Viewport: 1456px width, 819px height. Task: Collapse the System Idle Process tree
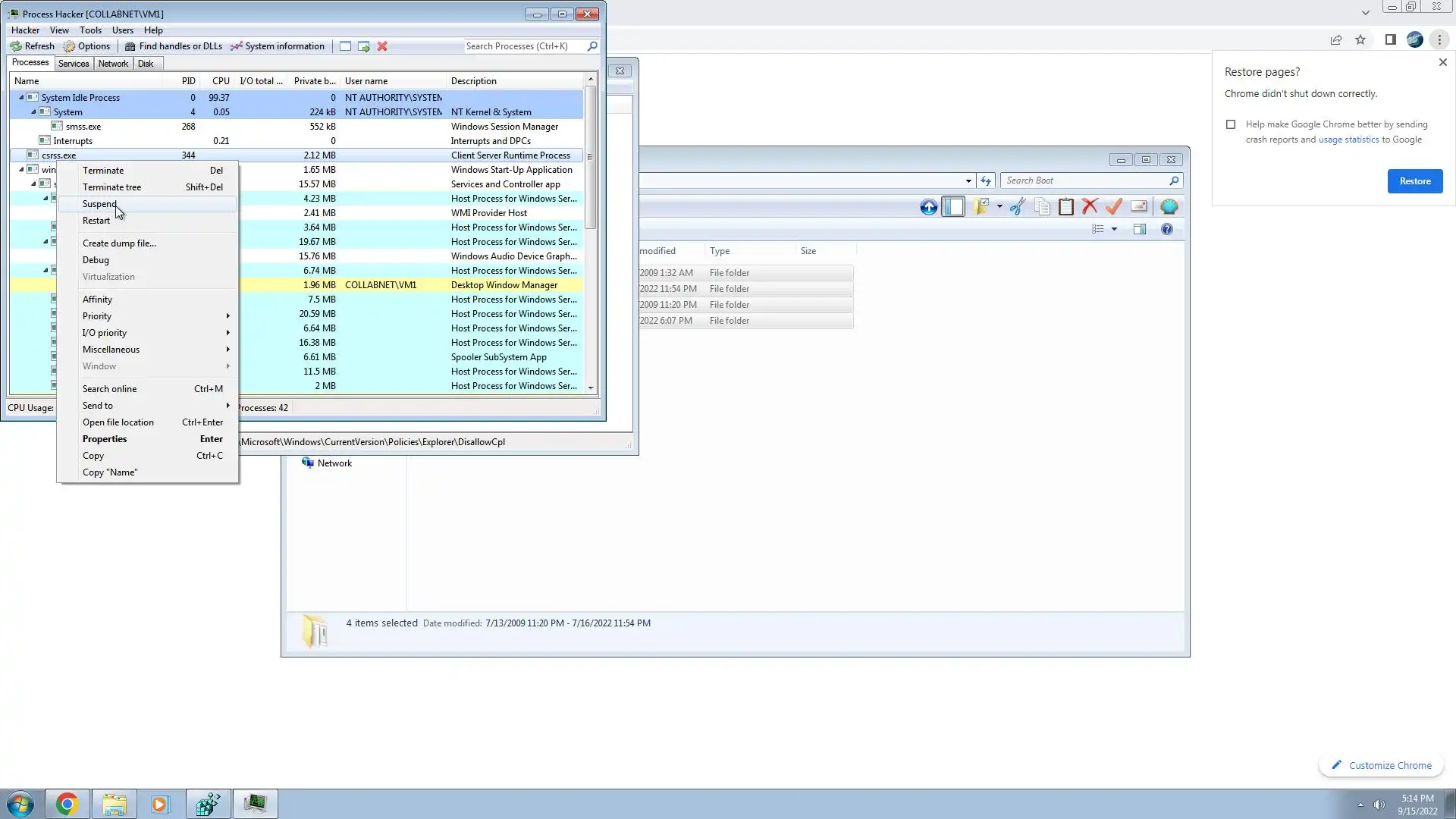click(x=21, y=98)
